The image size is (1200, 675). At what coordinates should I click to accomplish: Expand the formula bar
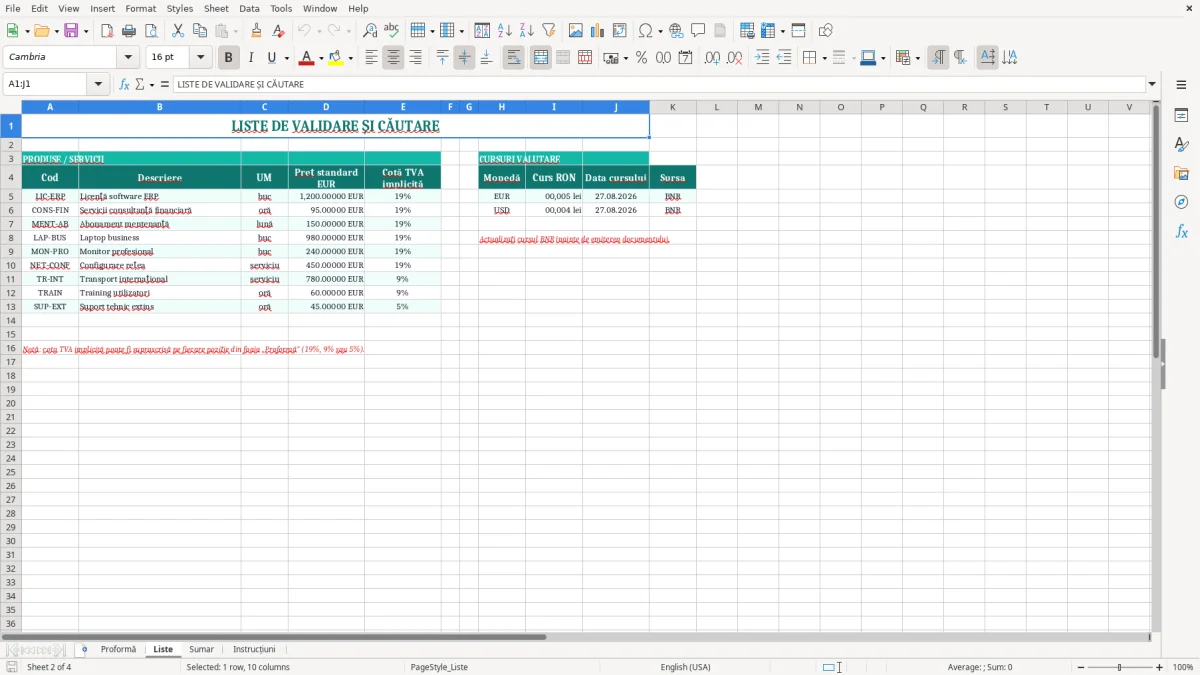click(1152, 85)
